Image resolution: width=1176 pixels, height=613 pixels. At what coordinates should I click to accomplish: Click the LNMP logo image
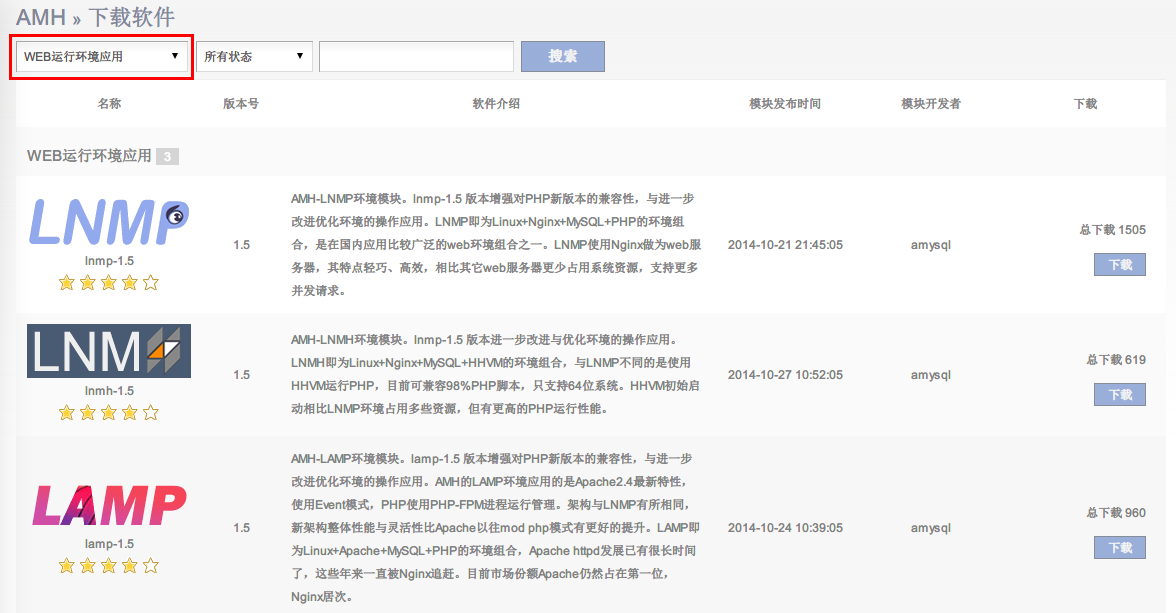coord(109,222)
